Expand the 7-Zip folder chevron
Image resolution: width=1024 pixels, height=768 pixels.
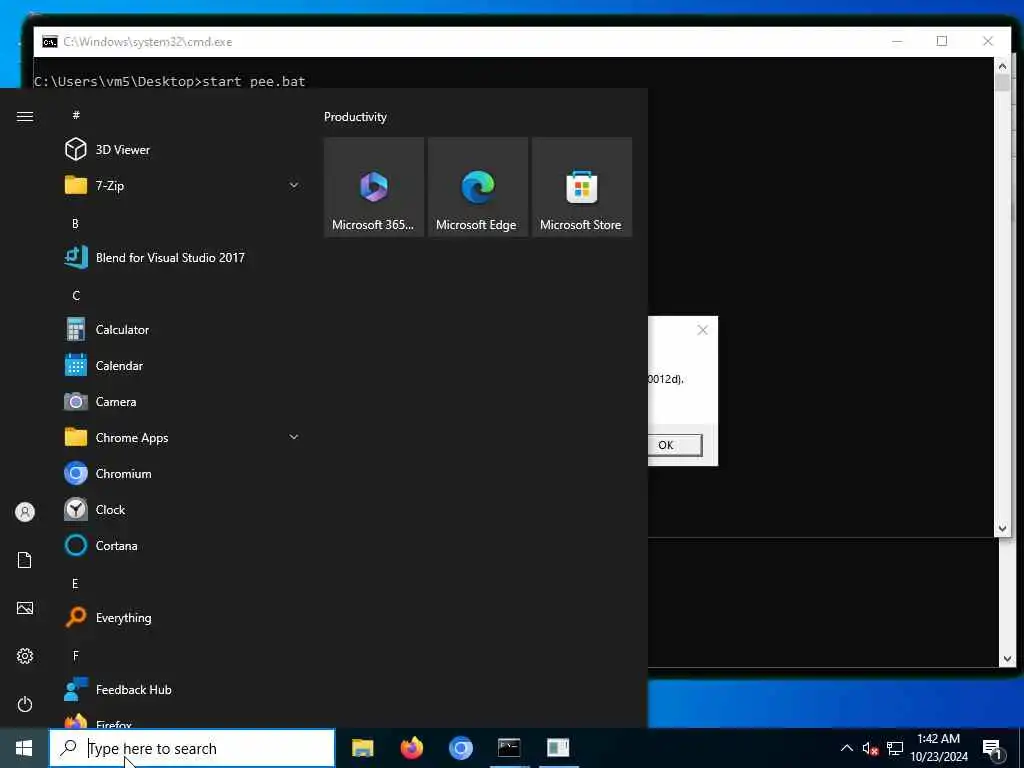pos(294,185)
